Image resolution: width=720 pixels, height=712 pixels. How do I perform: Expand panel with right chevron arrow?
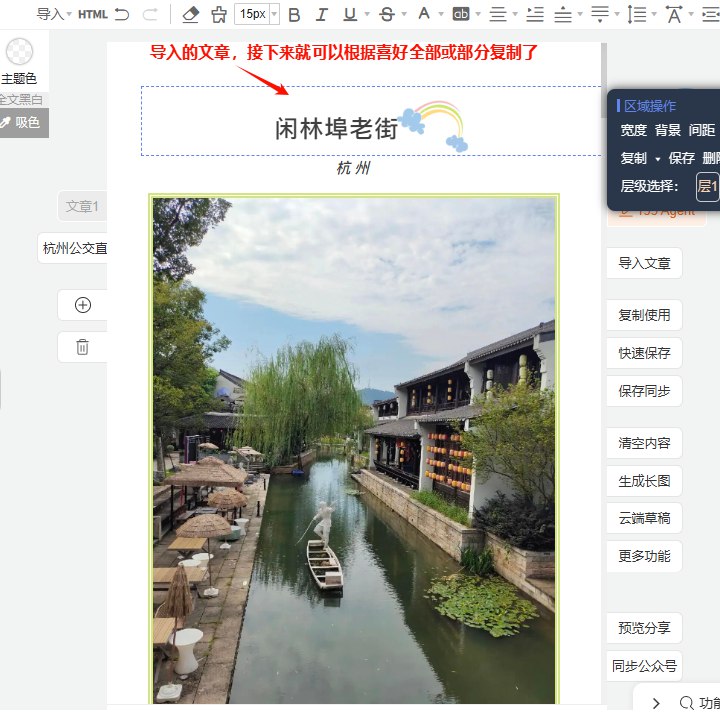[656, 703]
